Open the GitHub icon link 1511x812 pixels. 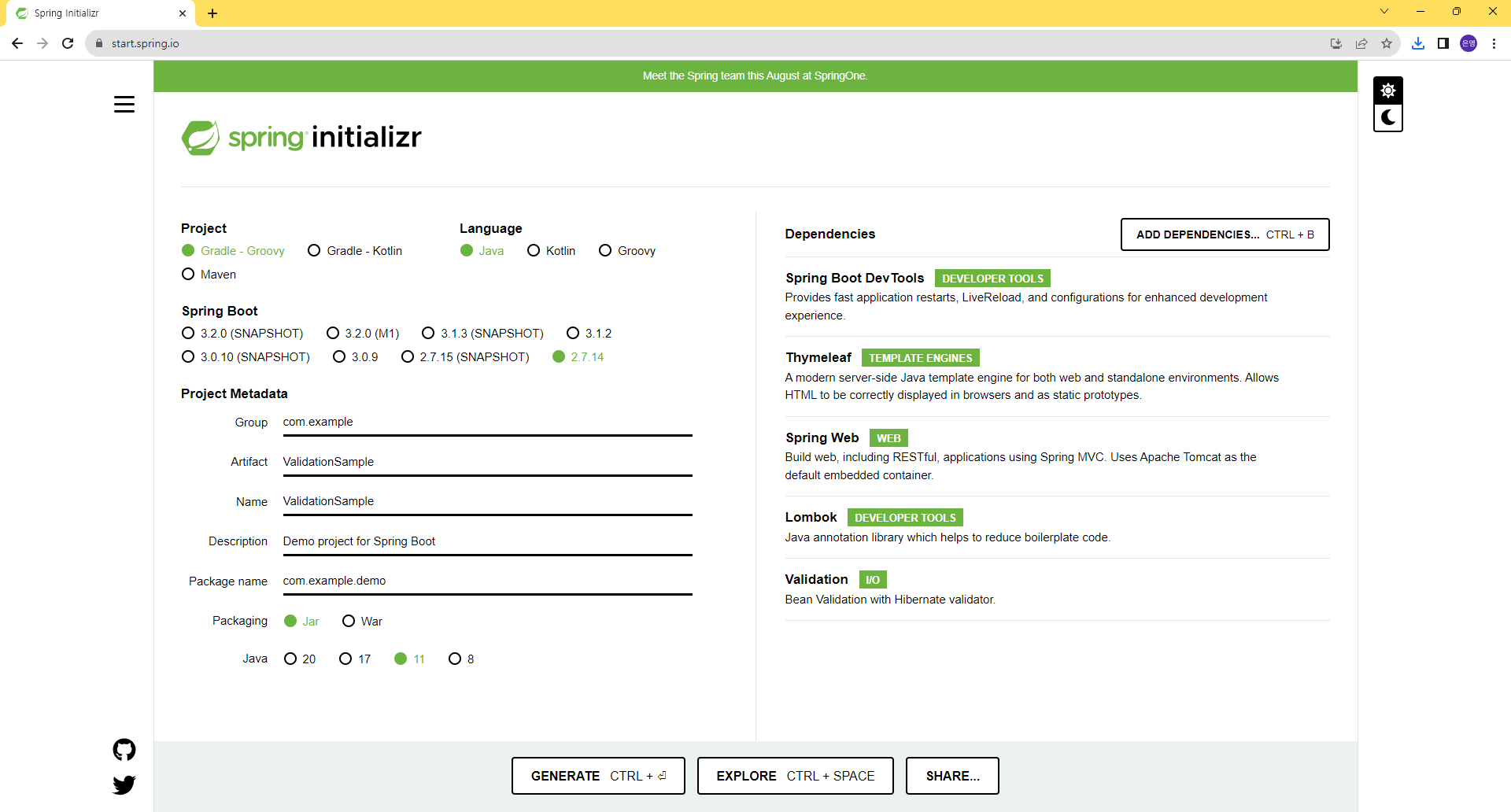[124, 750]
